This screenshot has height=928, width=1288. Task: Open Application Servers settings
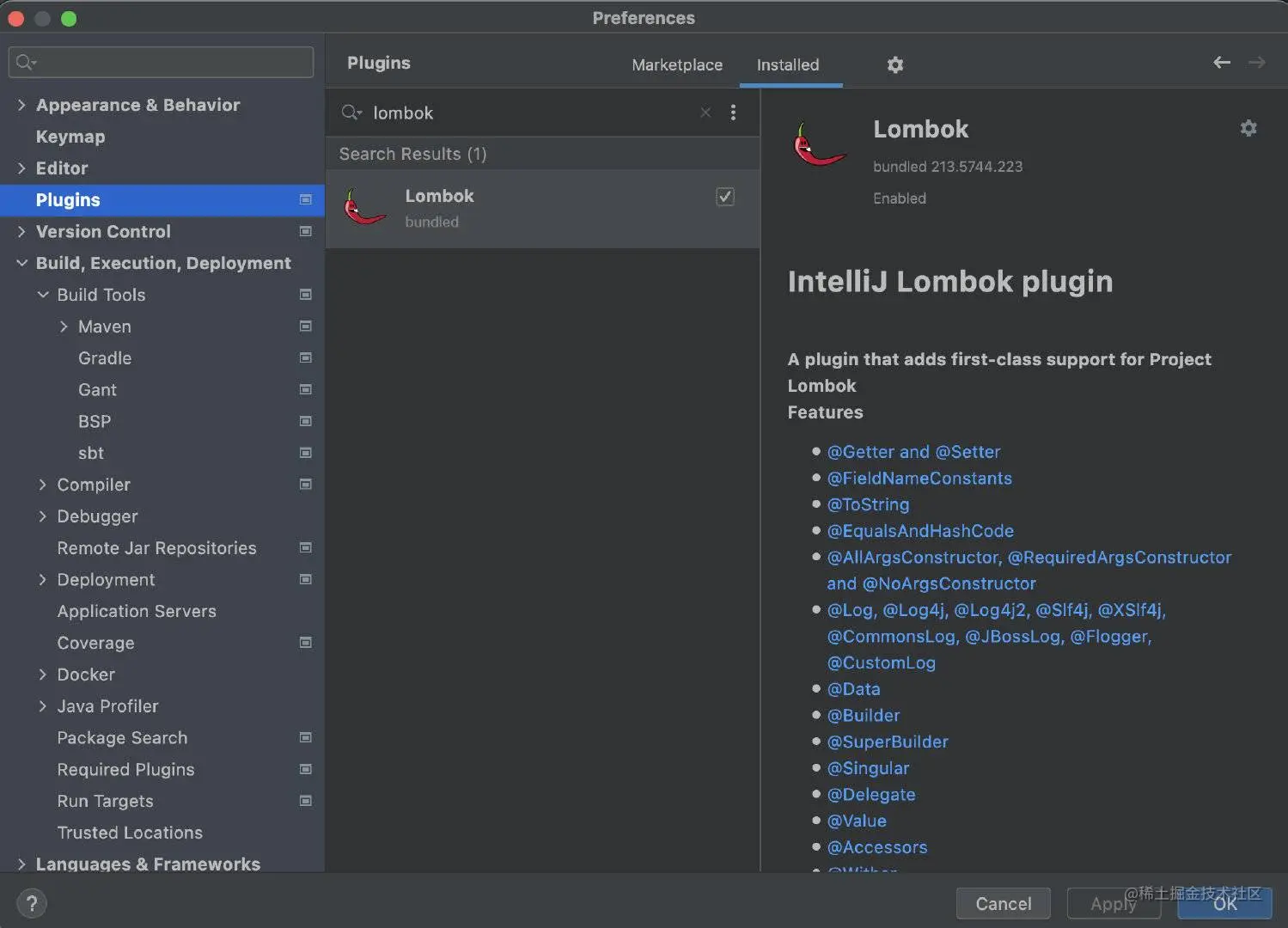coord(137,611)
